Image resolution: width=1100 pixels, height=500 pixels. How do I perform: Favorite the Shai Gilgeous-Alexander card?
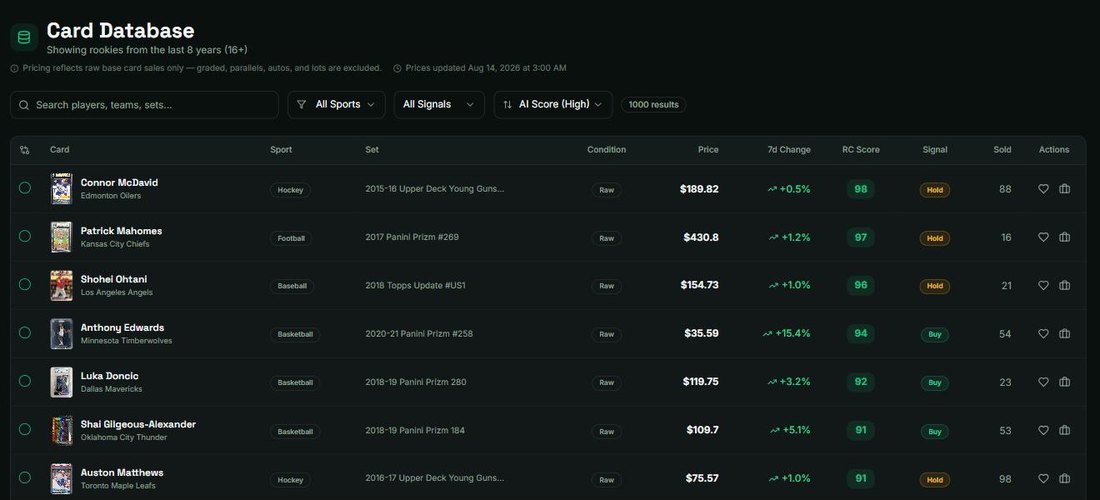1043,430
